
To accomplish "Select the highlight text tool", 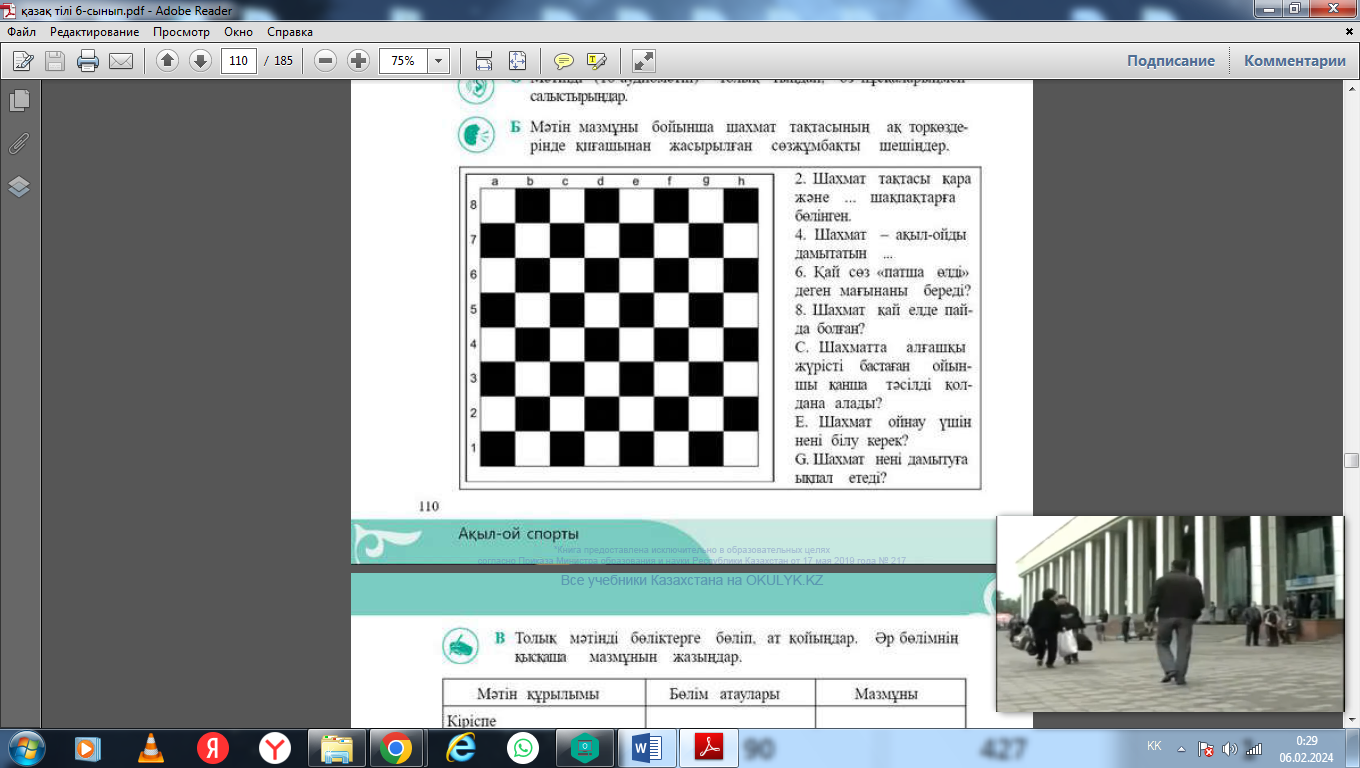I will pos(597,61).
